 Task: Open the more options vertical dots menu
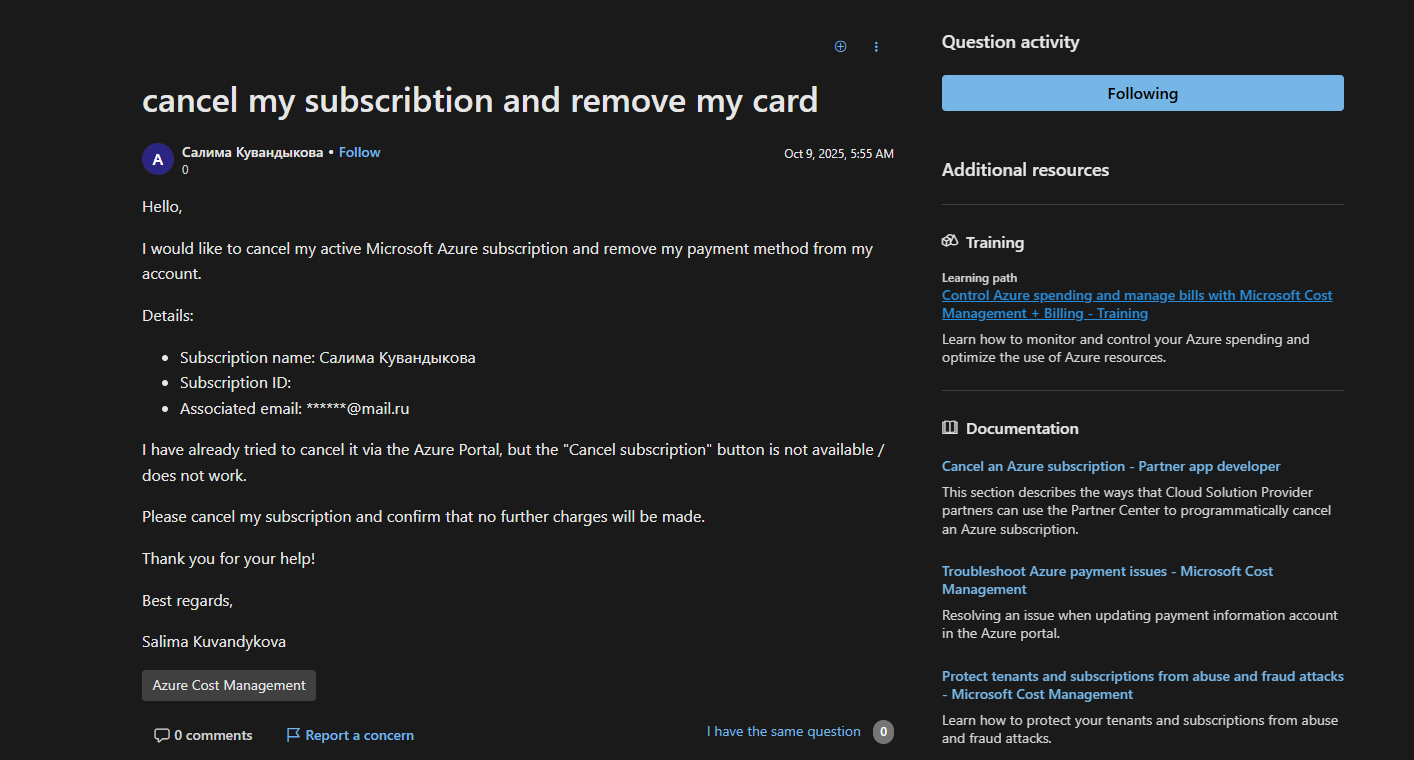point(876,46)
